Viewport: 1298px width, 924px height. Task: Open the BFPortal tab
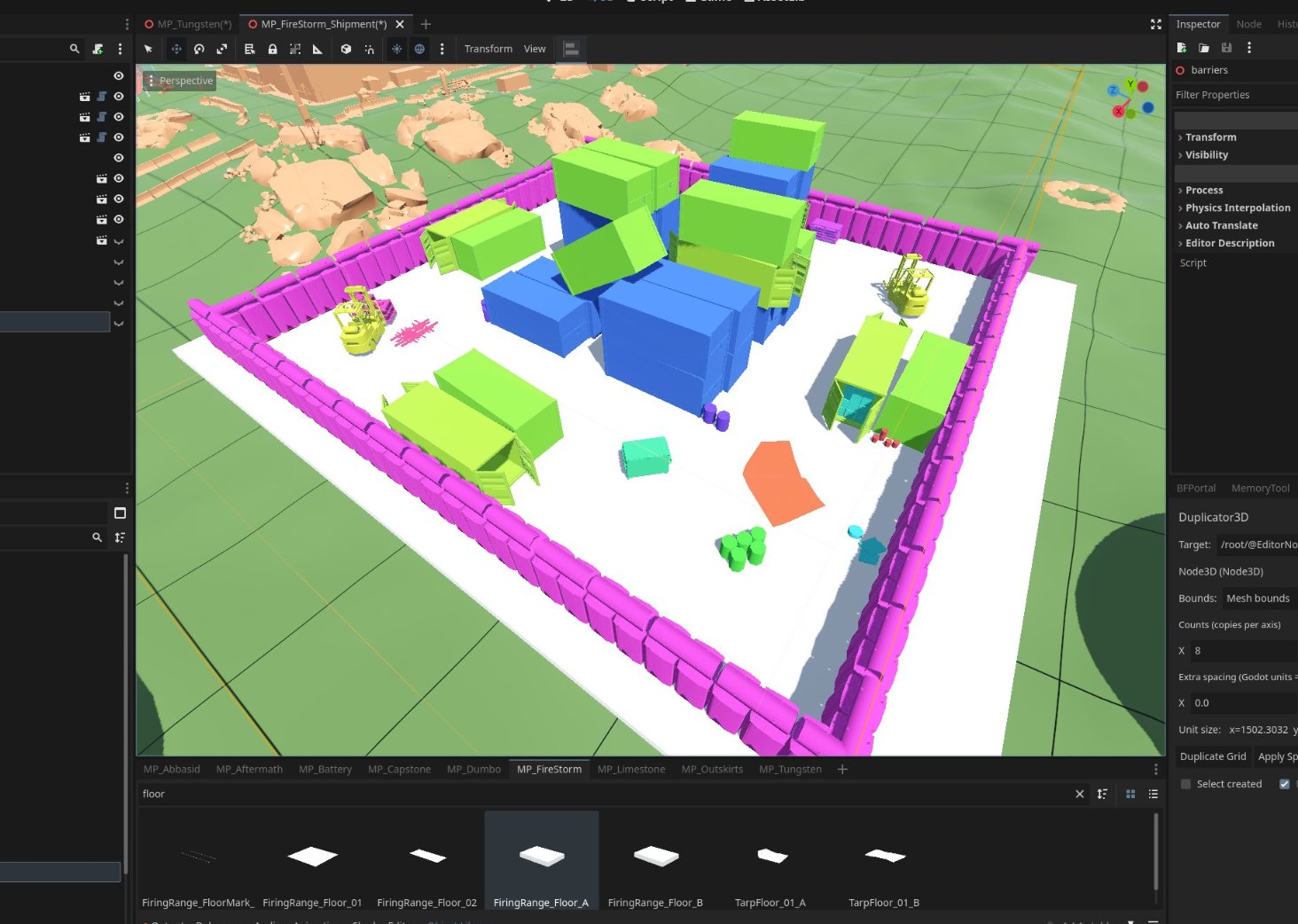(1196, 489)
